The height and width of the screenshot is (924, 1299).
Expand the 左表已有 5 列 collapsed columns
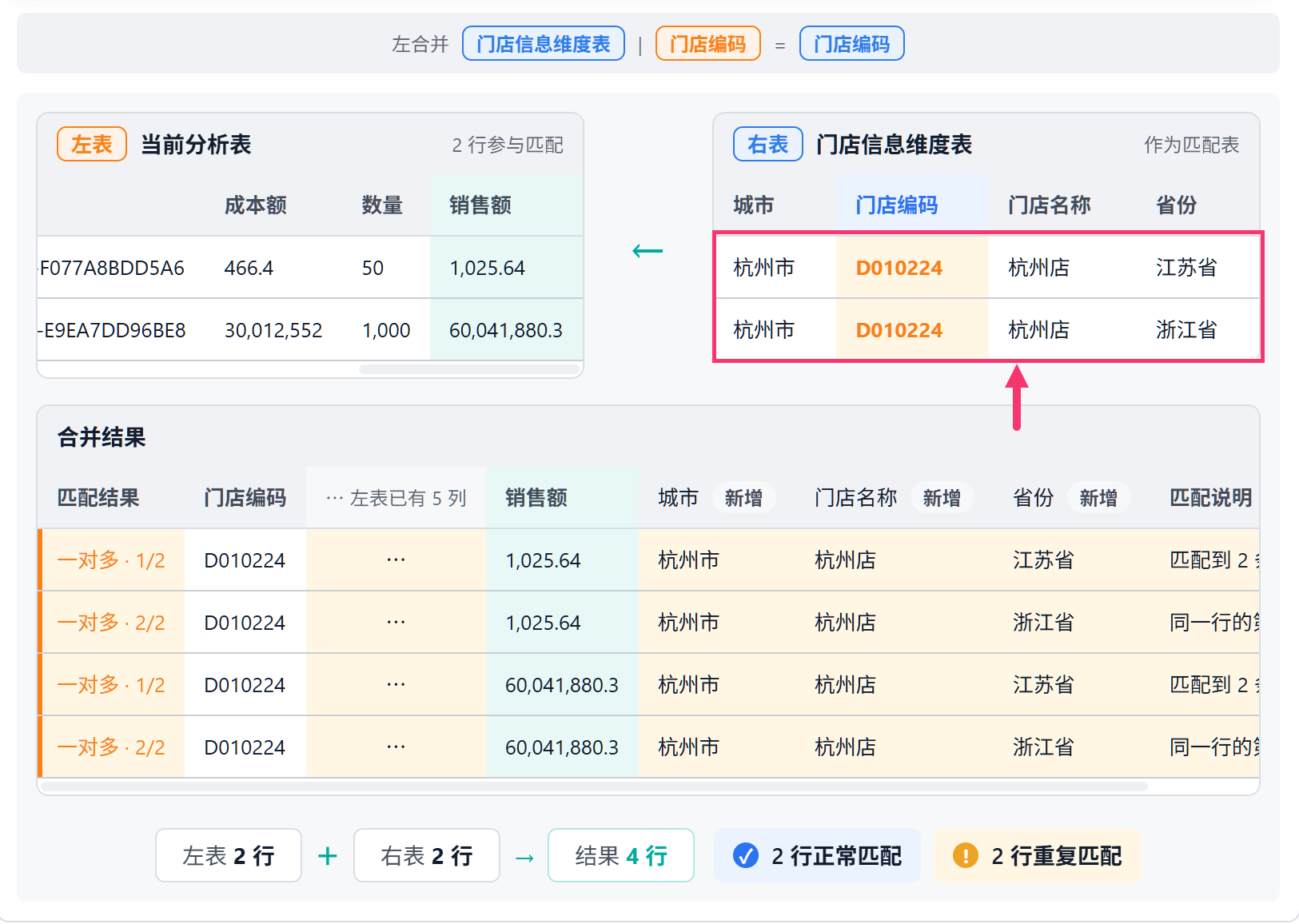pyautogui.click(x=396, y=498)
